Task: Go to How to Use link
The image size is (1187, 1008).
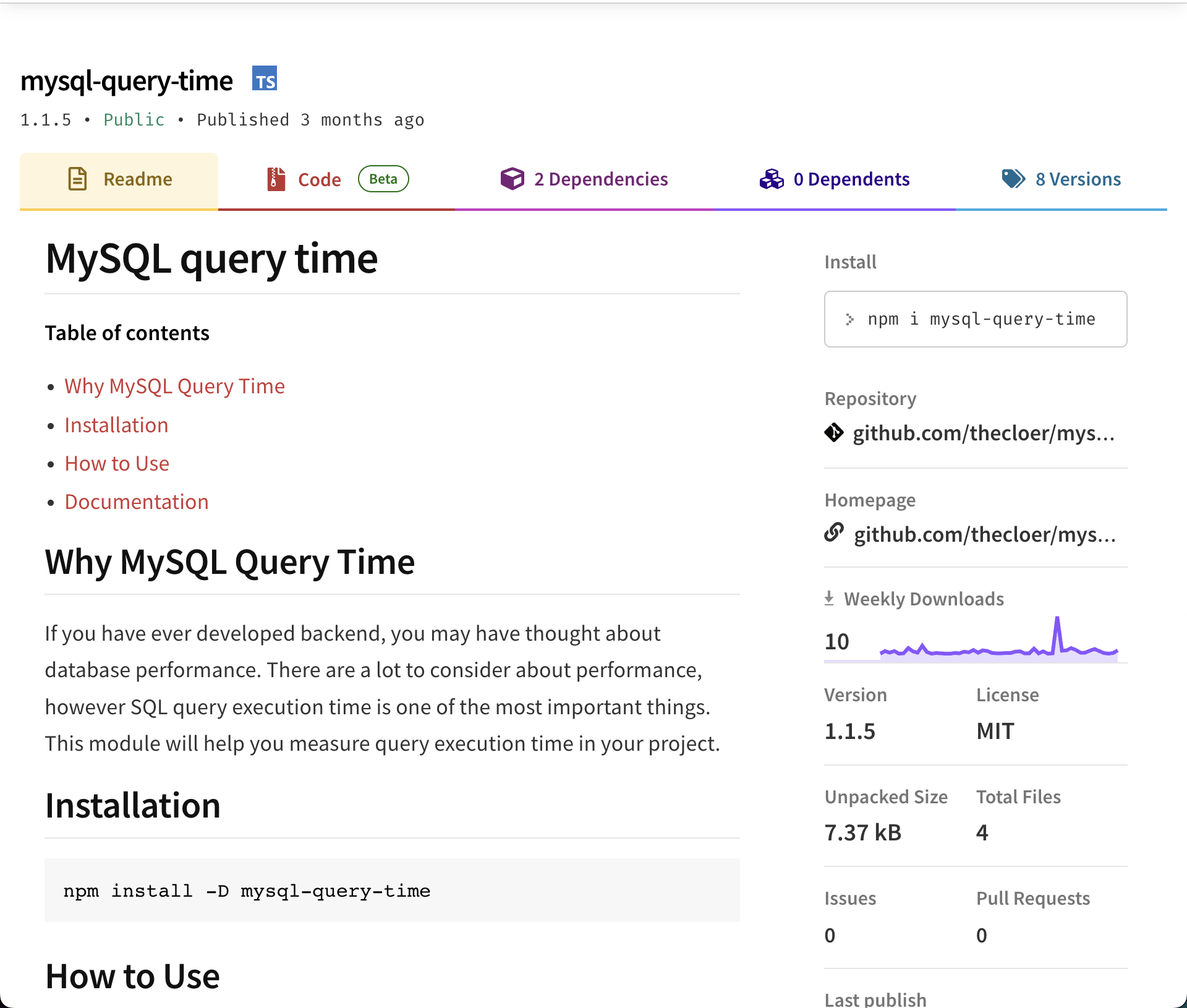Action: tap(117, 464)
